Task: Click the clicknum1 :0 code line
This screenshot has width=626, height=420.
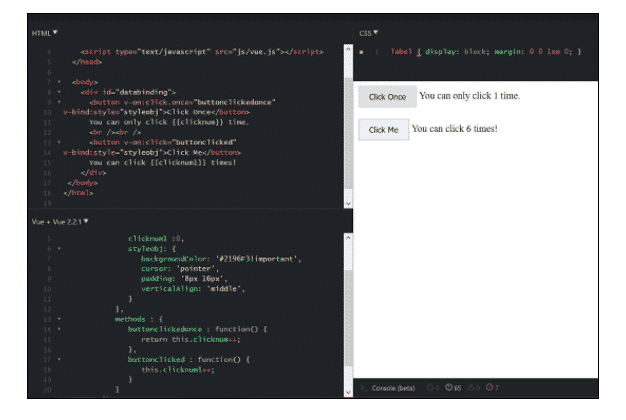Action: coord(156,239)
